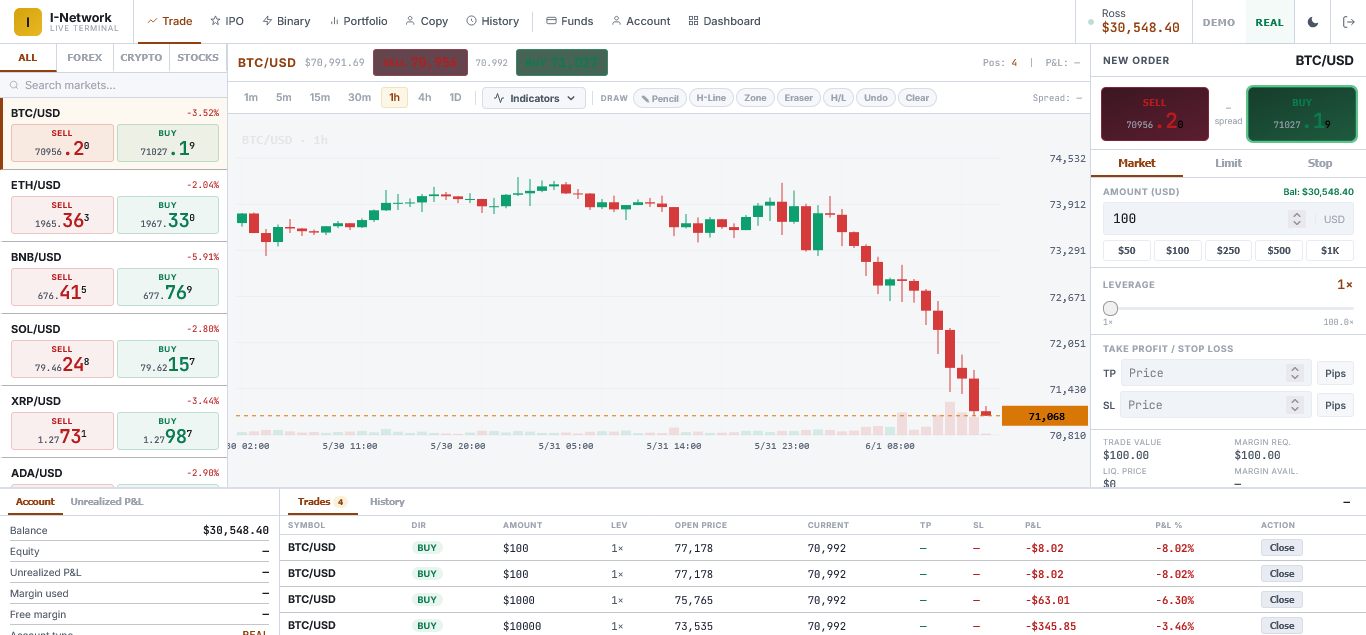The width and height of the screenshot is (1366, 635).
Task: Select the Pencil draw tool
Action: click(x=660, y=98)
